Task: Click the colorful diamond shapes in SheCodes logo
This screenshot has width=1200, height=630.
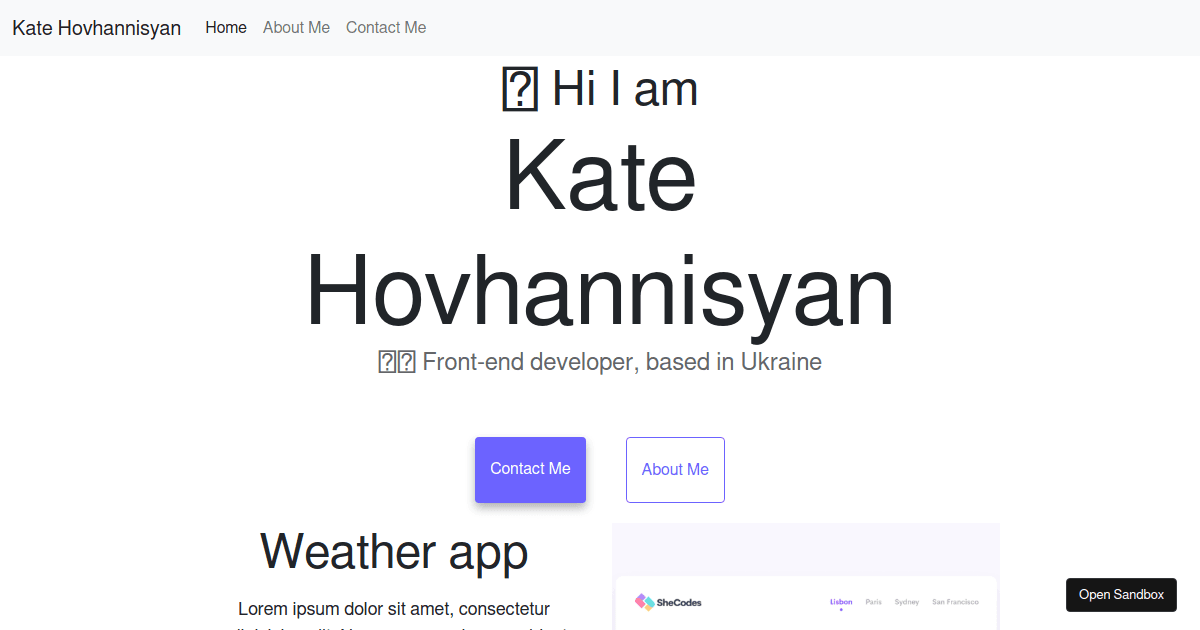Action: 644,601
